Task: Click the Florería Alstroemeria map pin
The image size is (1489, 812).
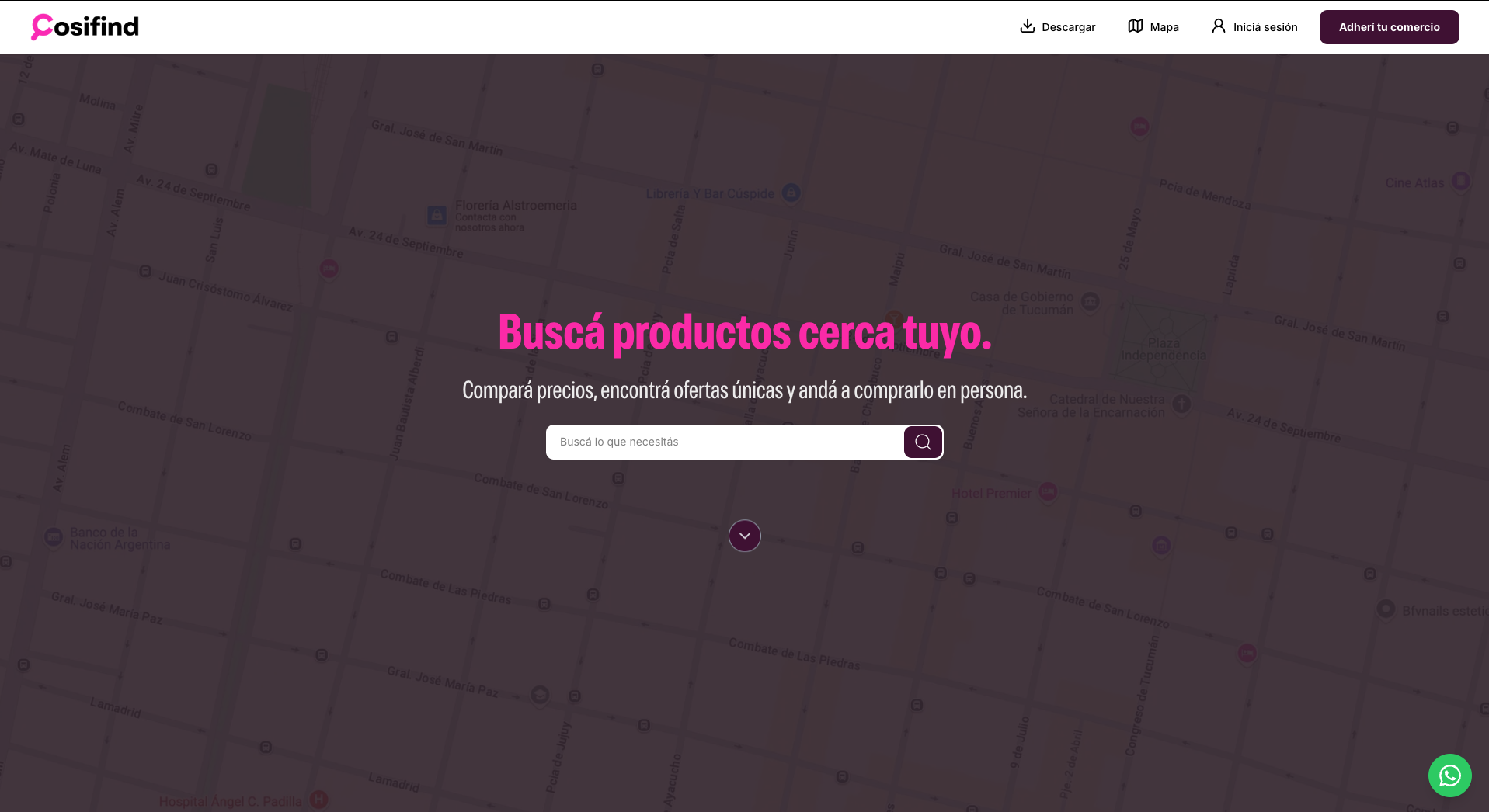Action: [x=435, y=214]
